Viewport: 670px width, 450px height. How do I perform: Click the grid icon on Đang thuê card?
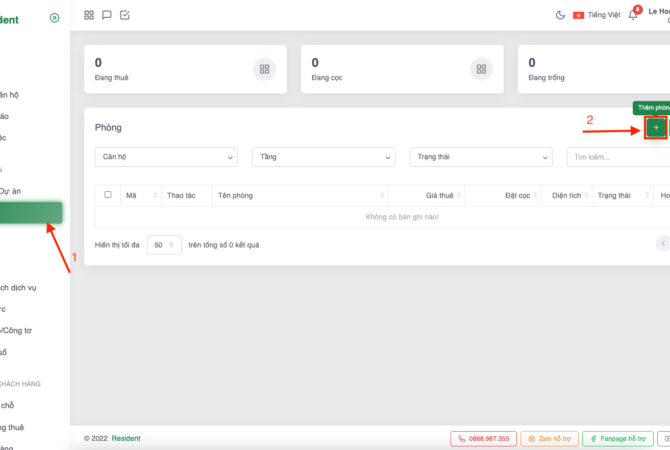[x=264, y=69]
